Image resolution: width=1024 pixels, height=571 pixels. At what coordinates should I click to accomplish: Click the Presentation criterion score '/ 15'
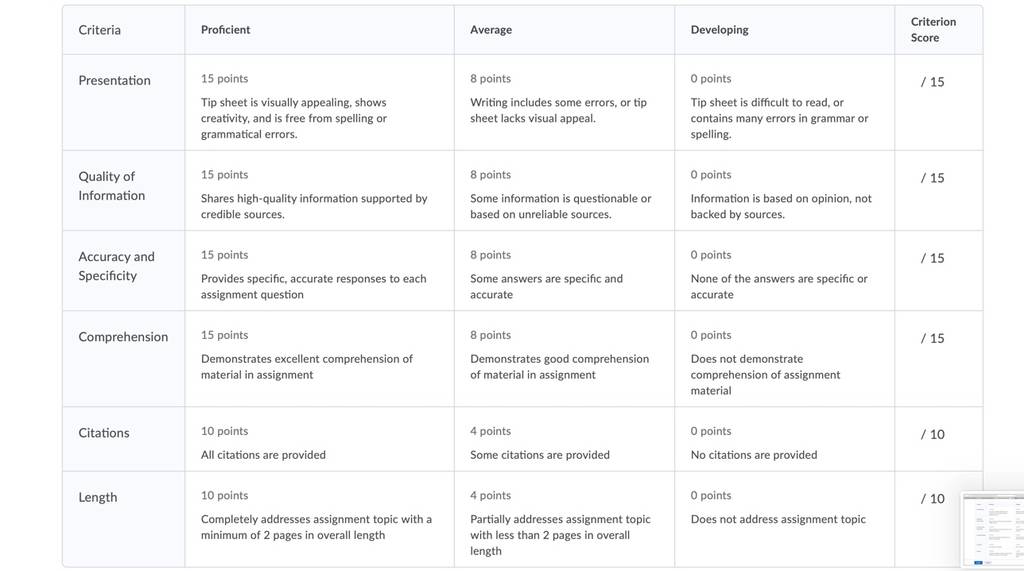point(933,82)
